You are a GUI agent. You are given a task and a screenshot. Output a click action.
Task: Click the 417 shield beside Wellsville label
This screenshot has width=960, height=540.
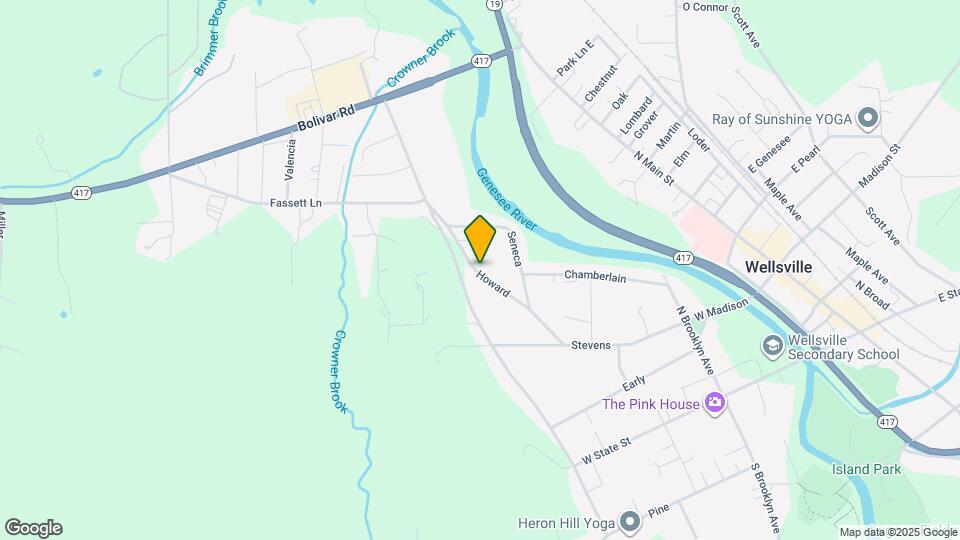point(683,258)
